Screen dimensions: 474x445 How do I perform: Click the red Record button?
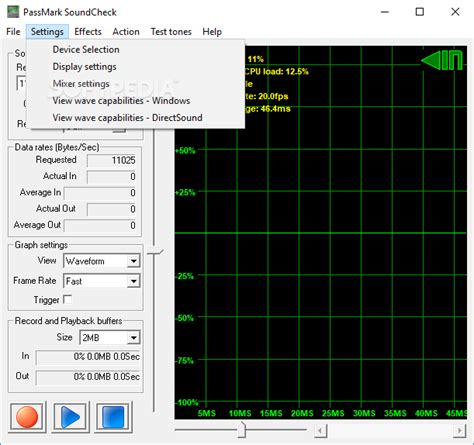tap(27, 417)
